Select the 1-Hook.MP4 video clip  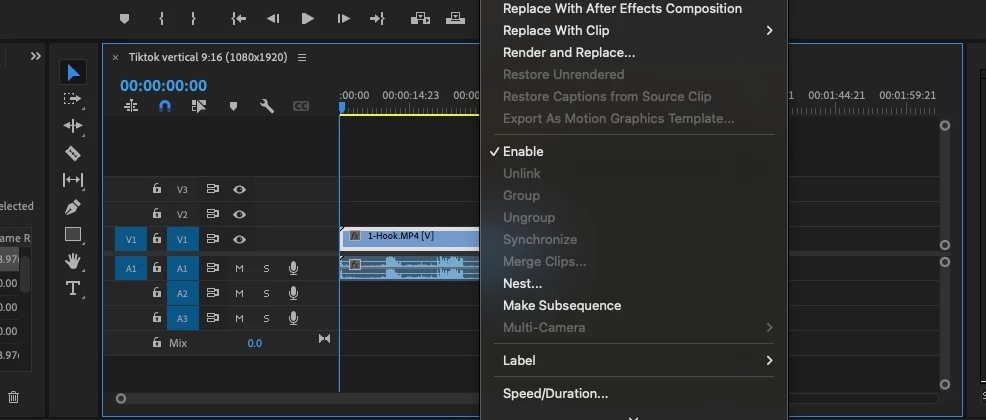[x=409, y=238]
